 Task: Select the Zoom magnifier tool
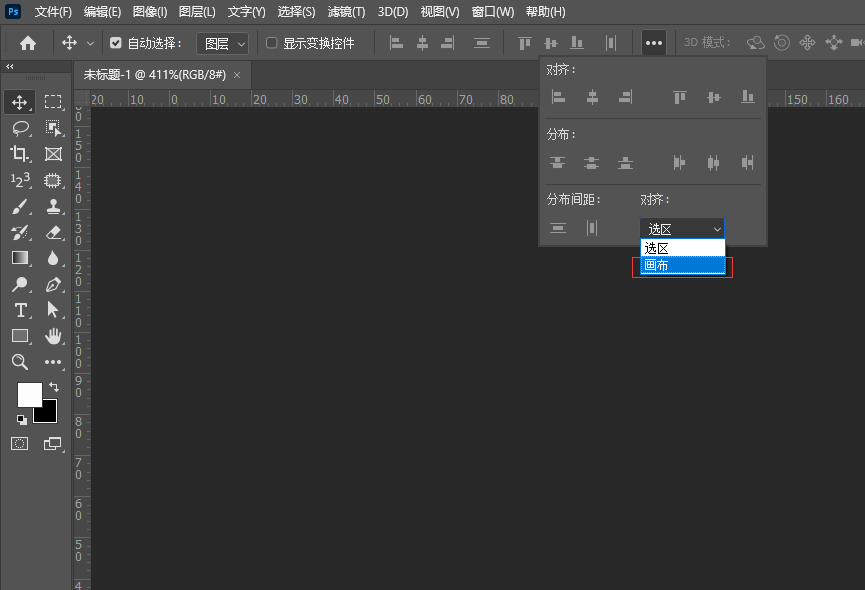tap(19, 362)
